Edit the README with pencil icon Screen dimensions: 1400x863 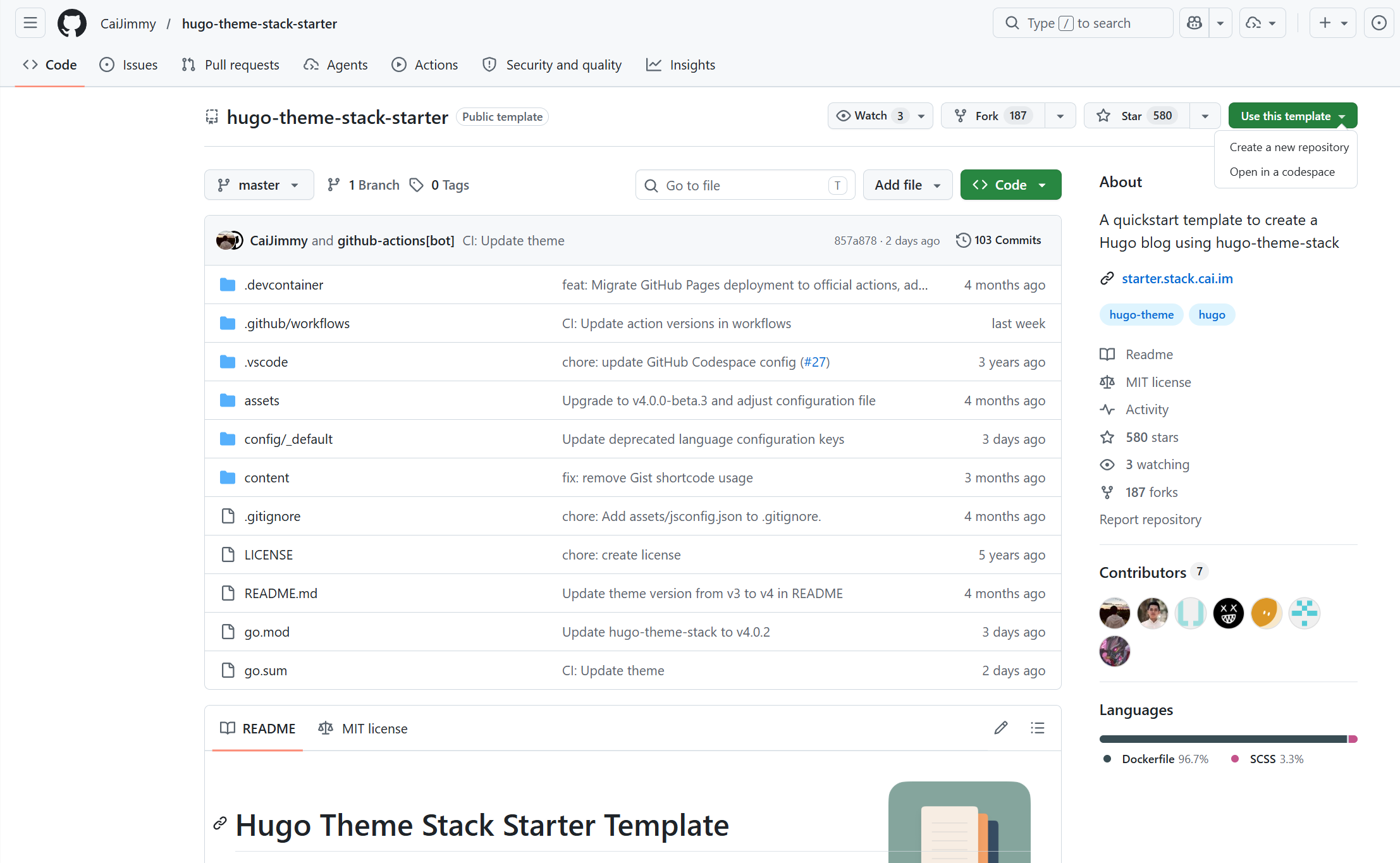click(1001, 728)
